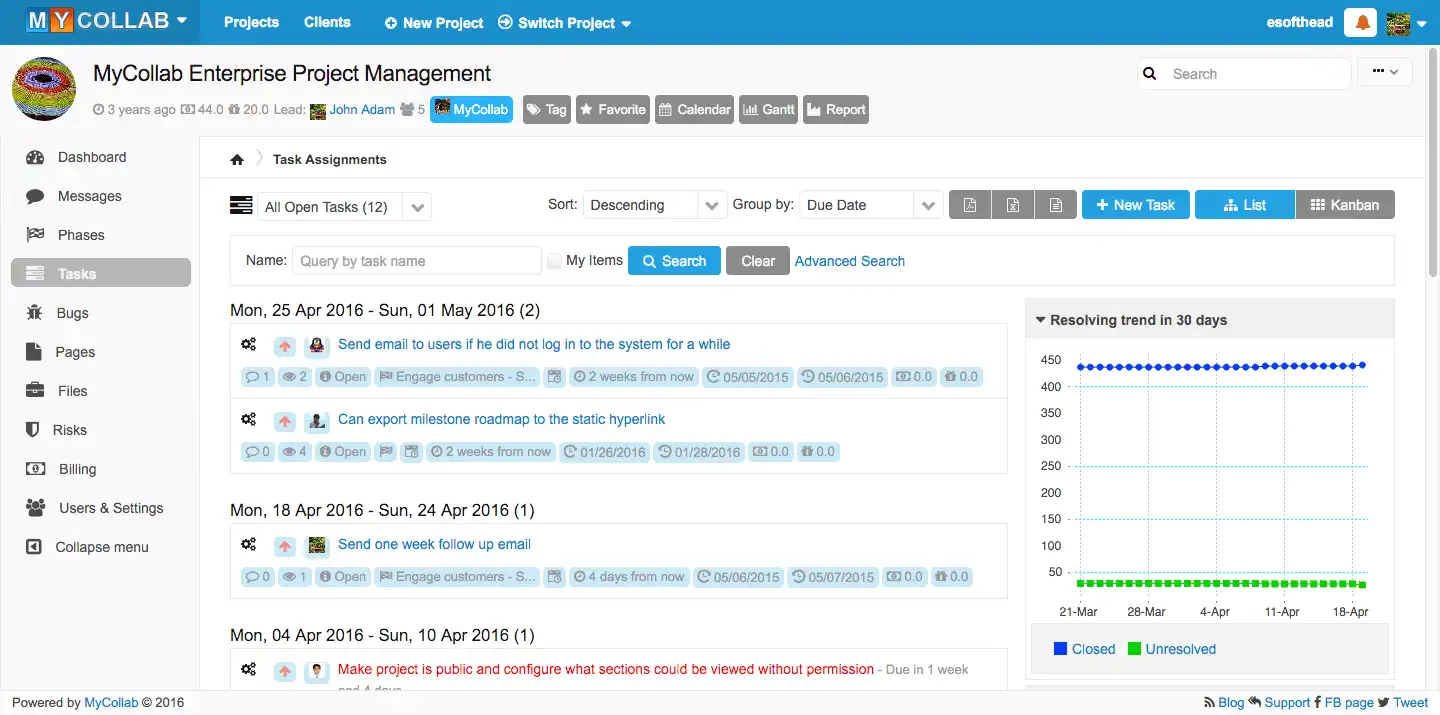The width and height of the screenshot is (1440, 715).
Task: Toggle Unresolved series in chart legend
Action: [x=1171, y=649]
